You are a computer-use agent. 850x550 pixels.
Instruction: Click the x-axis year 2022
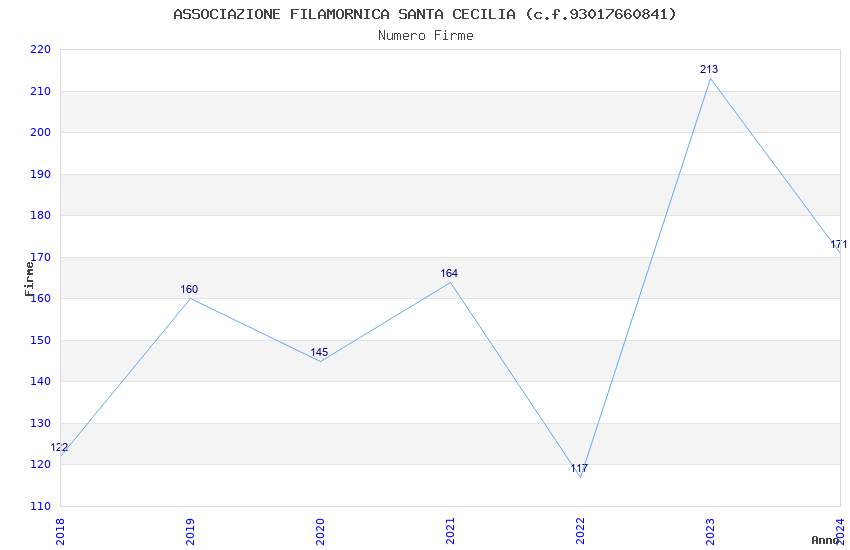pyautogui.click(x=580, y=532)
